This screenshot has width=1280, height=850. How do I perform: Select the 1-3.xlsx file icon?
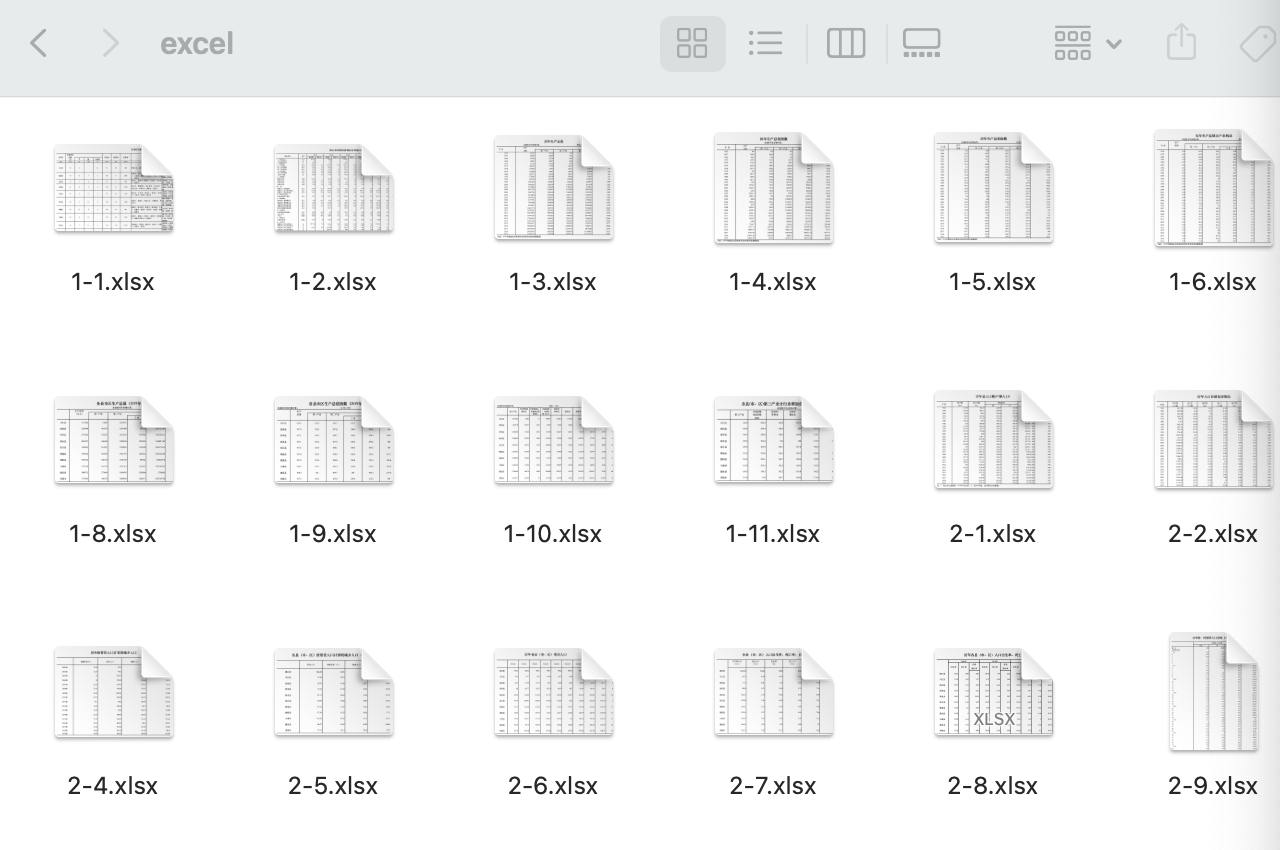[x=553, y=188]
